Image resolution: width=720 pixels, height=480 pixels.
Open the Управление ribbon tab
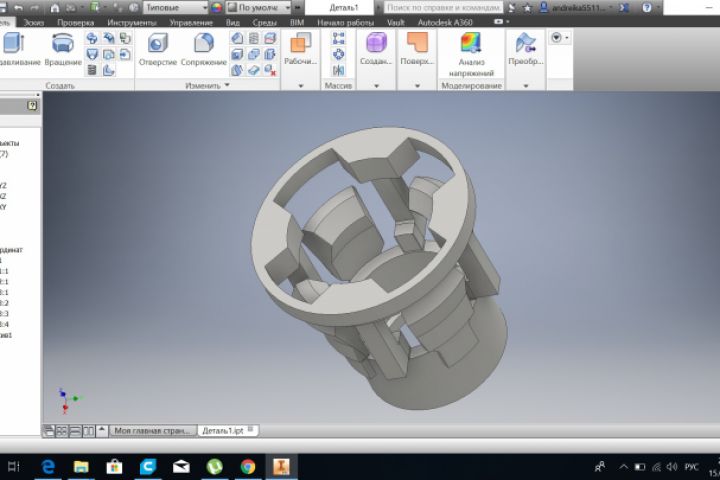click(191, 22)
